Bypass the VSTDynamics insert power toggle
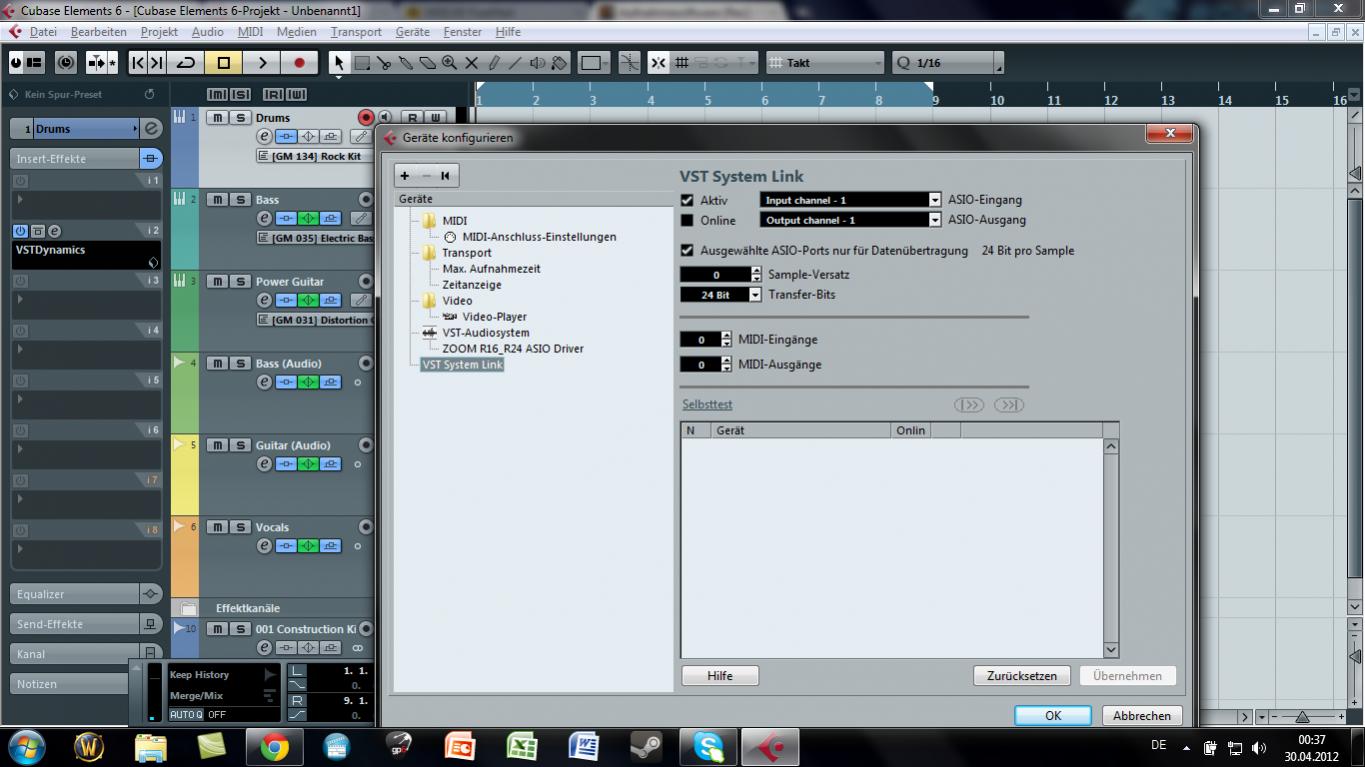The image size is (1365, 767). pos(20,231)
